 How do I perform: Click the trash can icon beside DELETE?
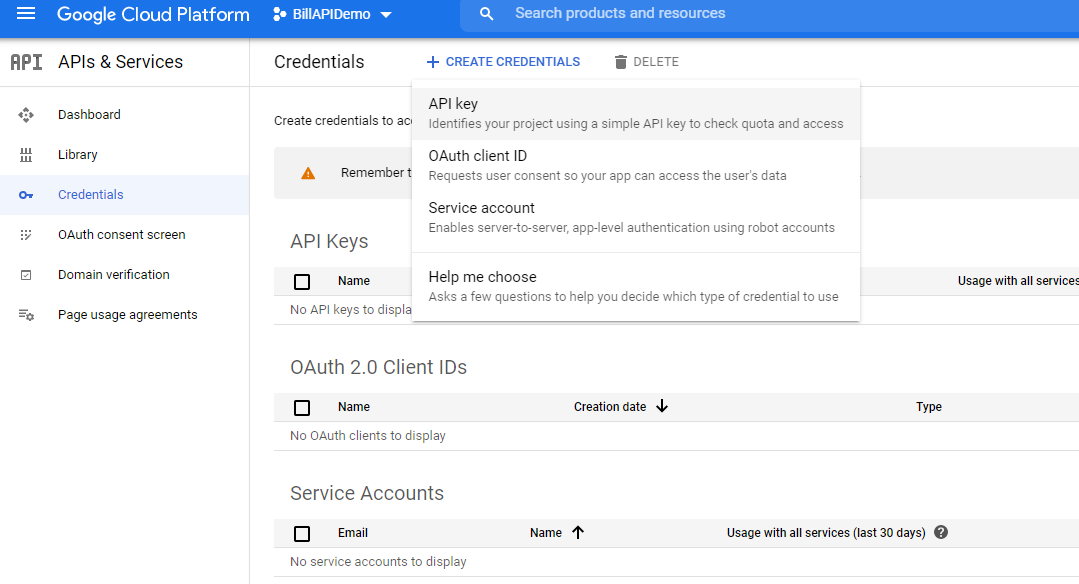click(621, 62)
